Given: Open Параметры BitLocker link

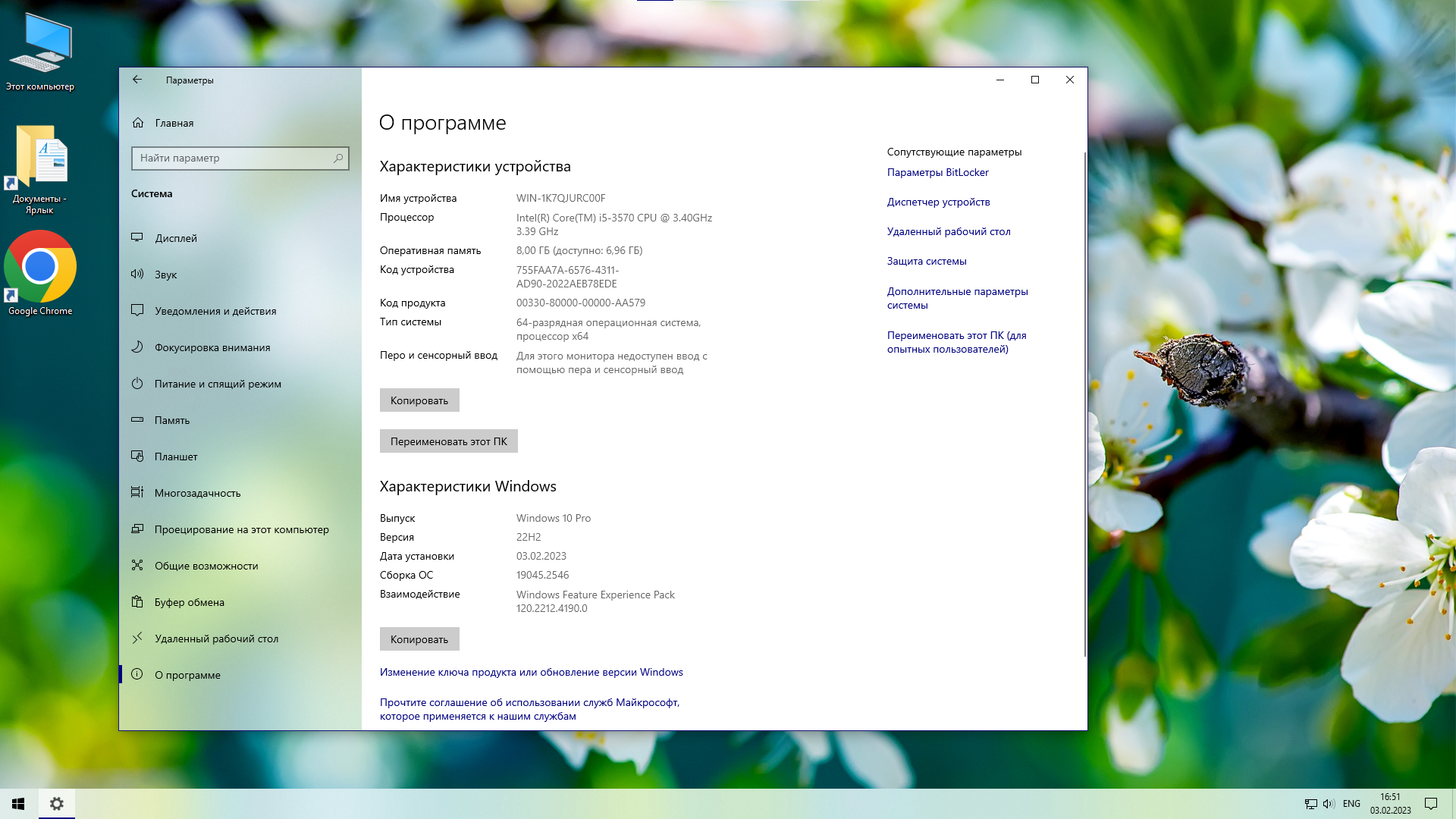Looking at the screenshot, I should [x=938, y=172].
